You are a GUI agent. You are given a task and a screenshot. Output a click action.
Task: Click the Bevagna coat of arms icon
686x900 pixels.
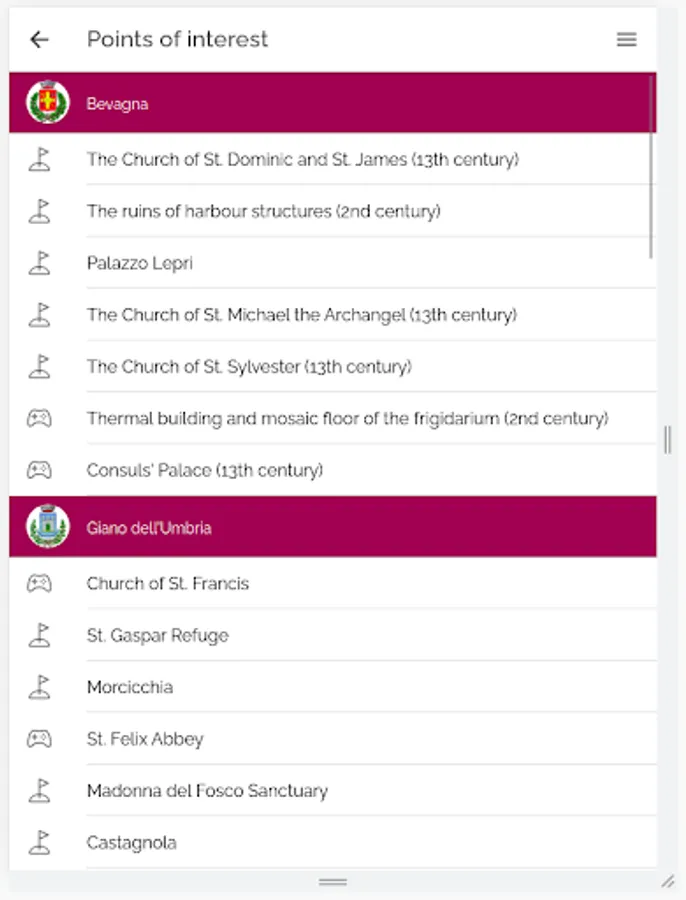click(x=47, y=103)
